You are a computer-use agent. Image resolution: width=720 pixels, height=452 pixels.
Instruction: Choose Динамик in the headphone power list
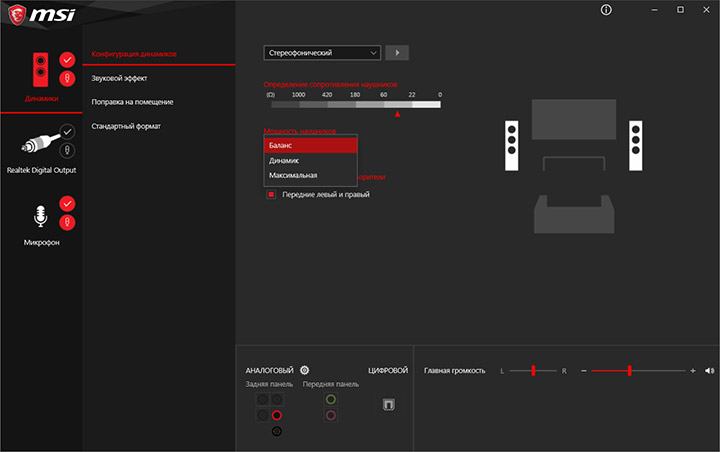310,160
